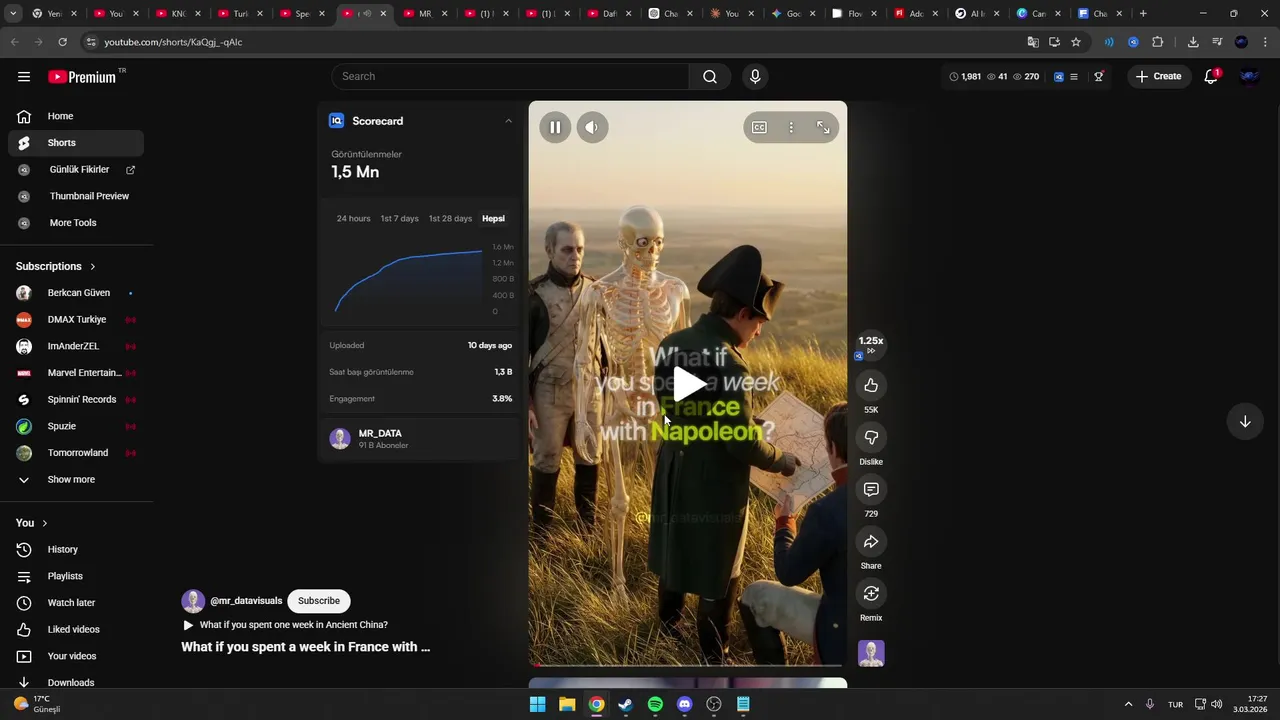Viewport: 1280px width, 720px height.
Task: Click the views growth chart
Action: 408,280
